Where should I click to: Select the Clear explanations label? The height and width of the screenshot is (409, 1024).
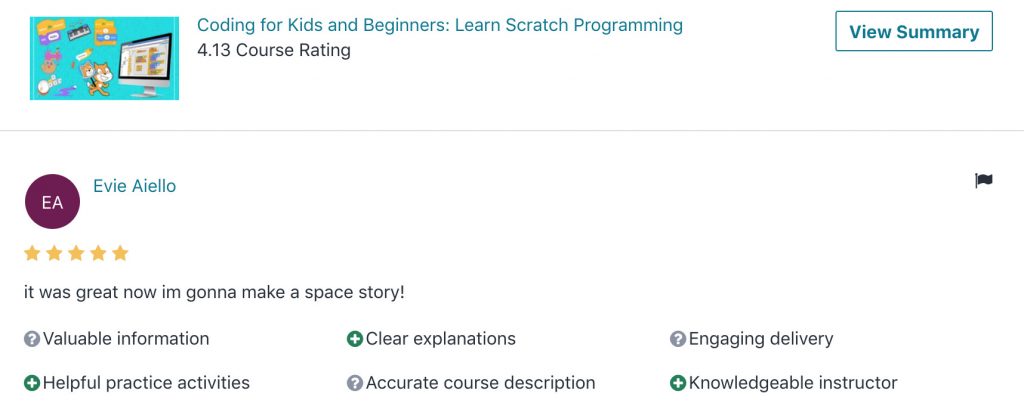[441, 339]
